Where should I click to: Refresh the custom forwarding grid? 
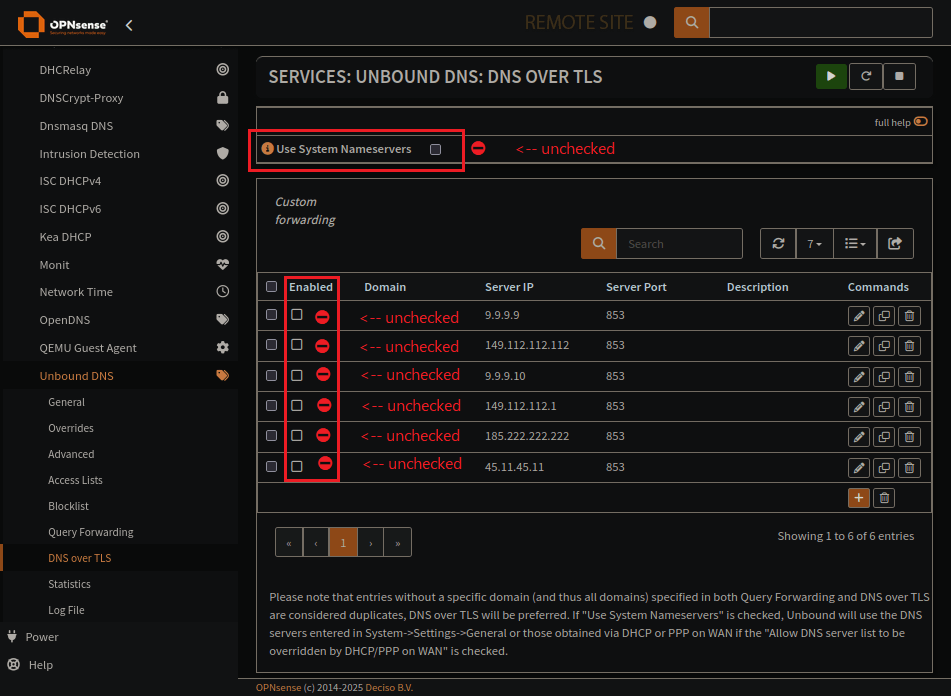778,244
